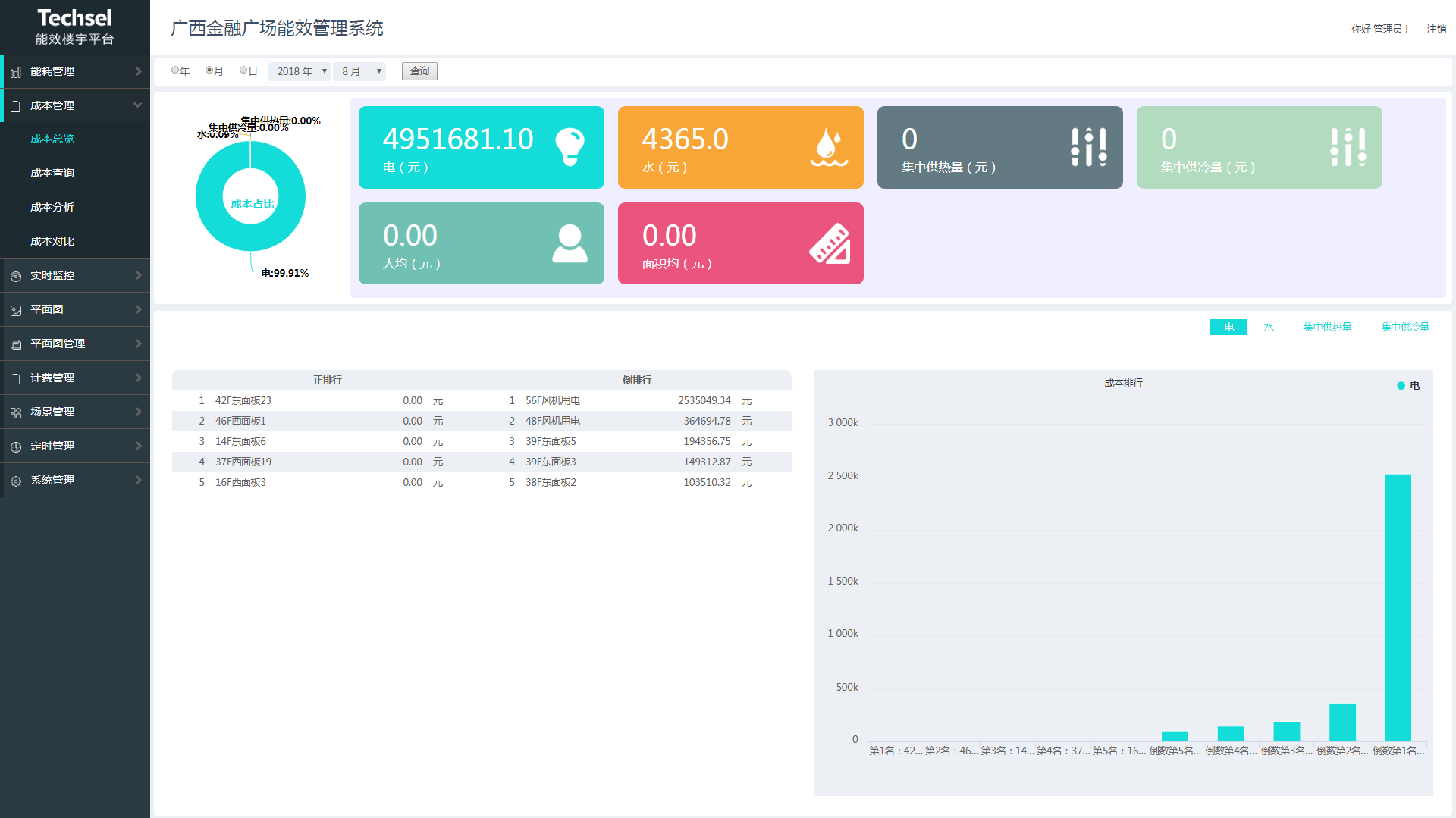Screen dimensions: 1456x818
Task: Open the 成本查询 submenu item
Action: click(52, 173)
